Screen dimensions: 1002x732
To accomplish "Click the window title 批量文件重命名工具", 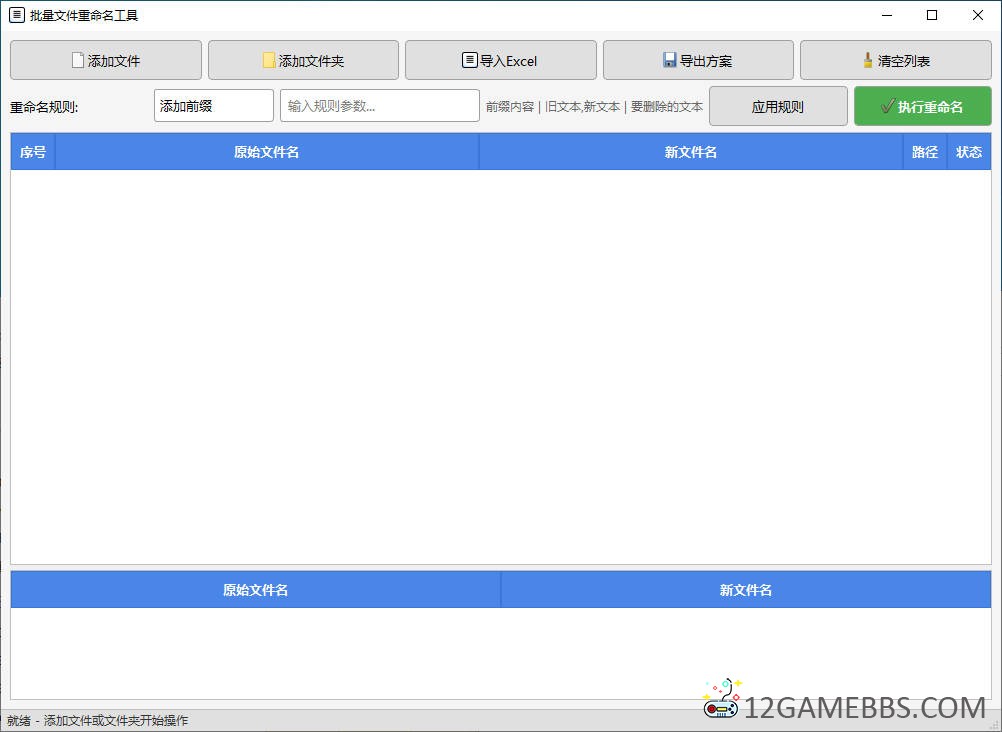I will 84,15.
